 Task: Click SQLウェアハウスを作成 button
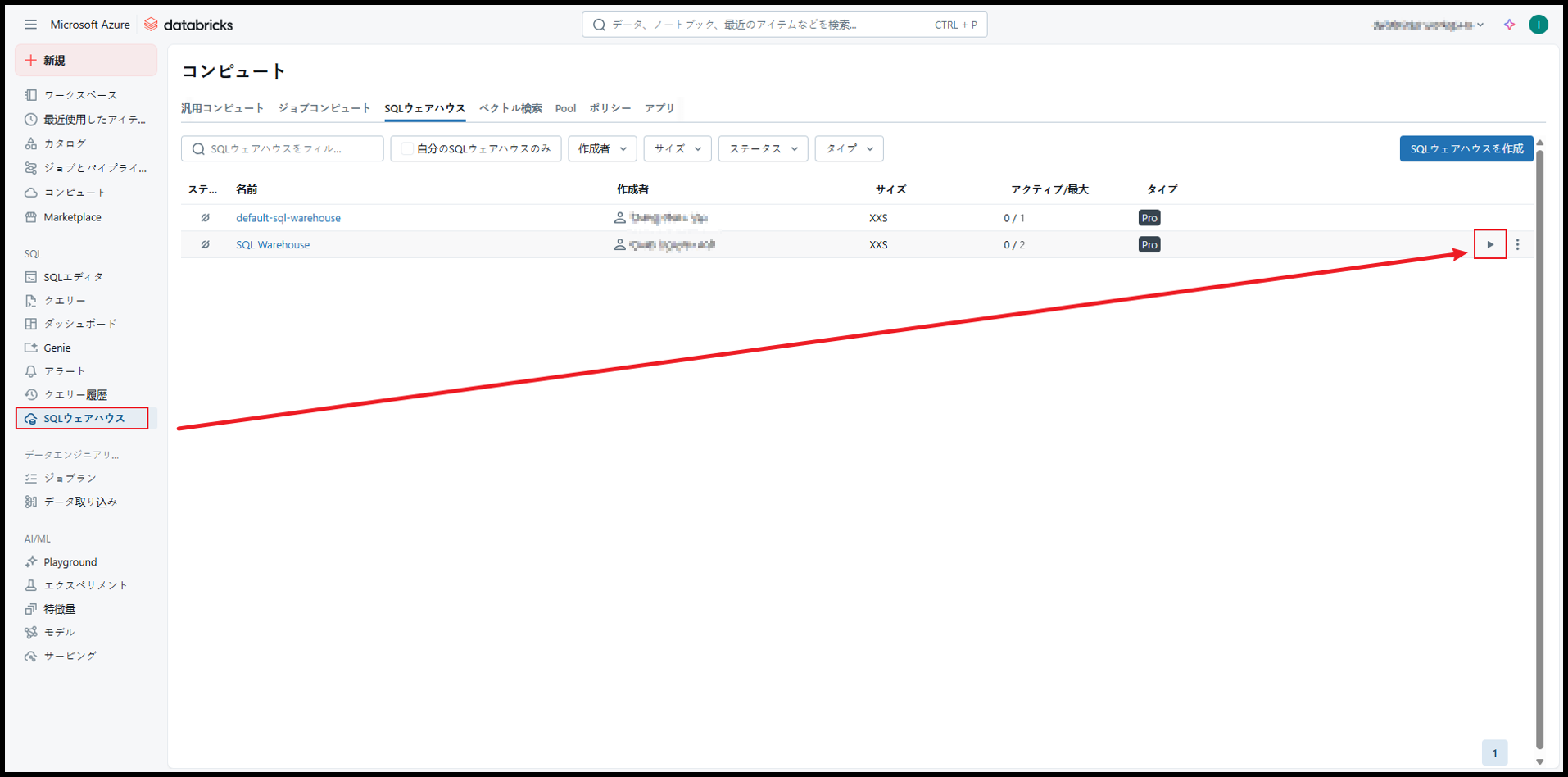tap(1466, 148)
